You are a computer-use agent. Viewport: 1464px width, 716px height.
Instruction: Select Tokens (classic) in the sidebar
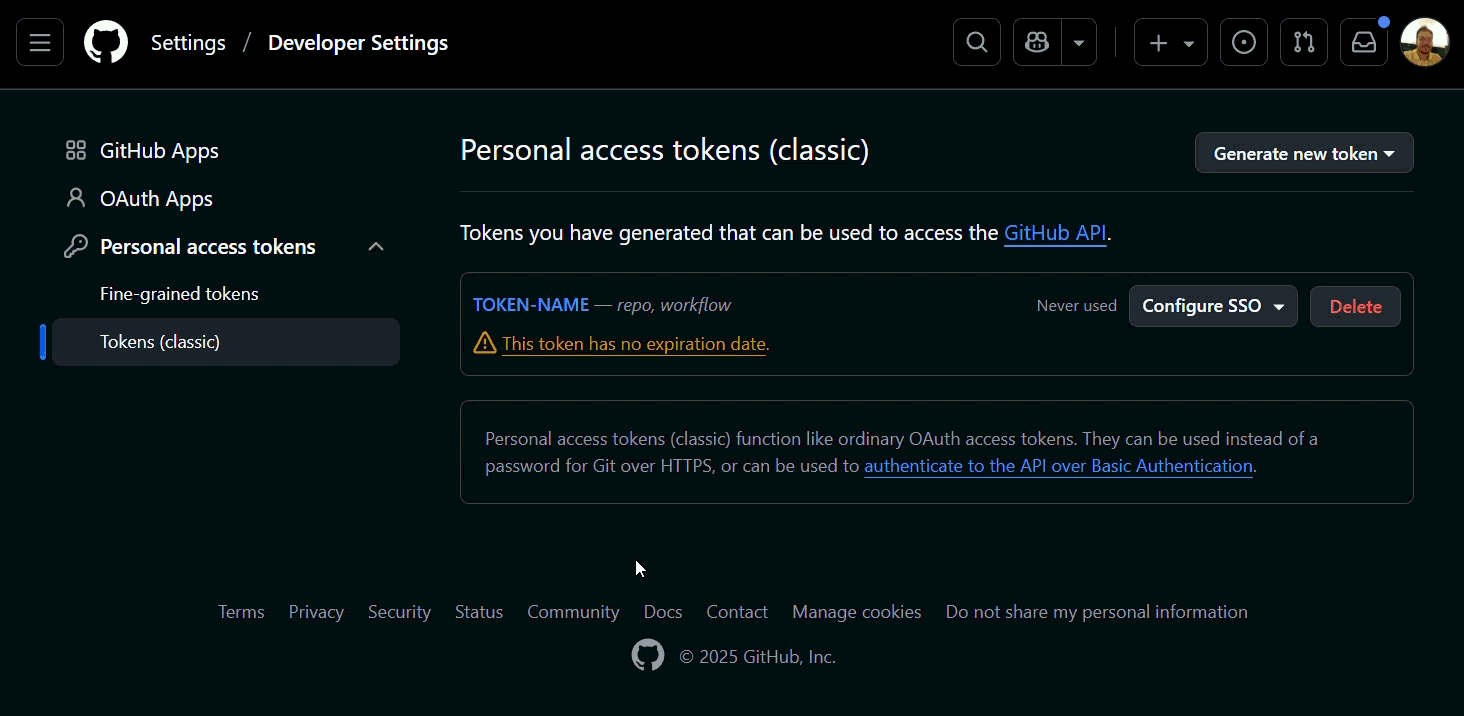pyautogui.click(x=159, y=341)
